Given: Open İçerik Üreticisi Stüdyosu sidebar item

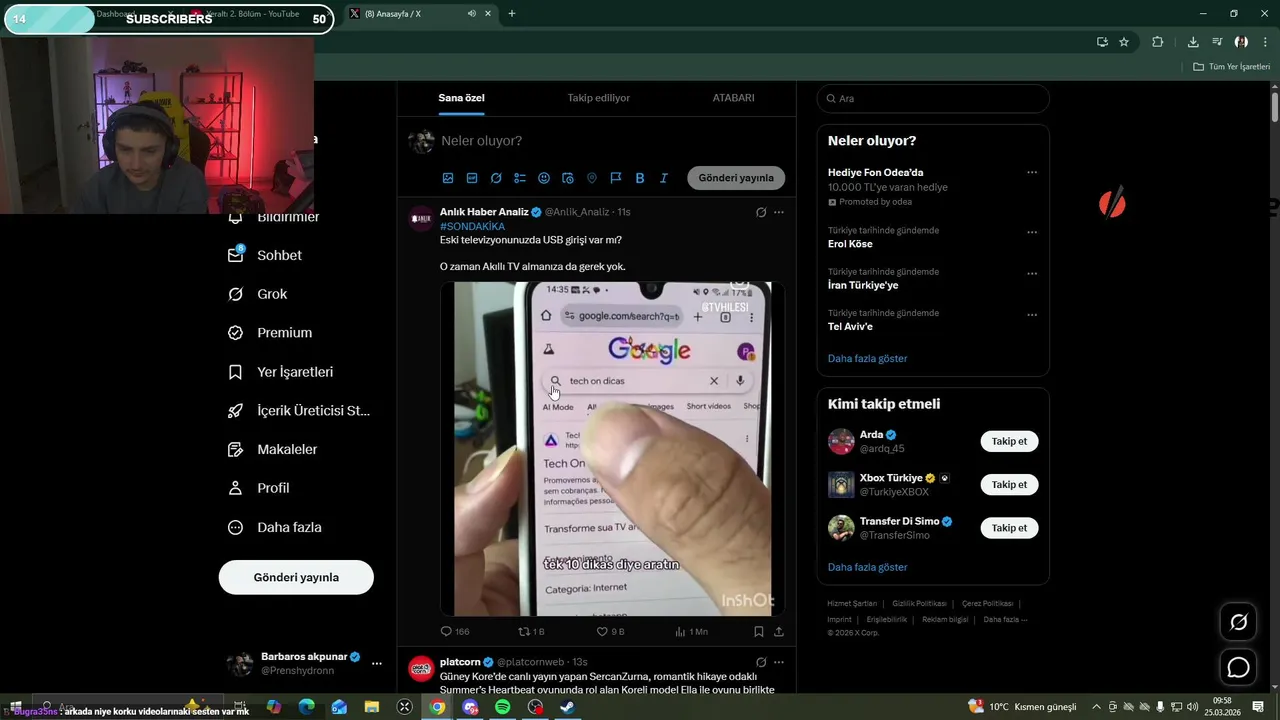Looking at the screenshot, I should 299,411.
